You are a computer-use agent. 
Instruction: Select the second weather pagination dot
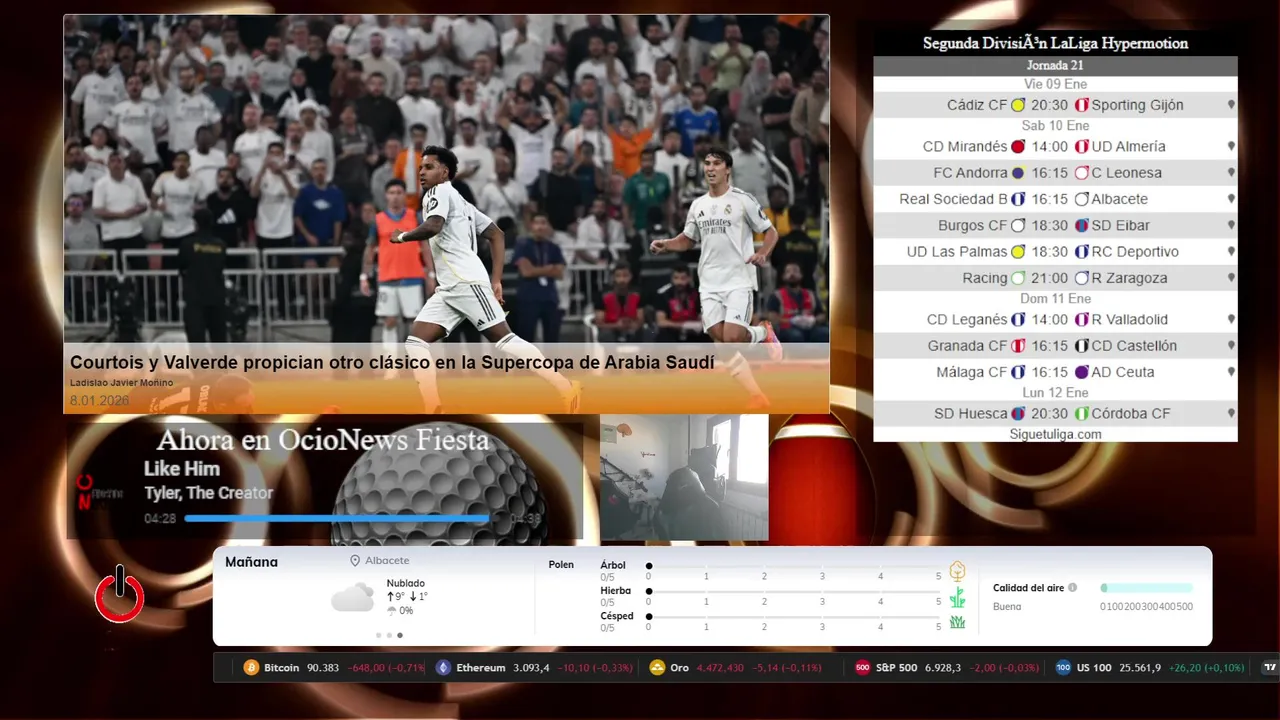(x=390, y=635)
